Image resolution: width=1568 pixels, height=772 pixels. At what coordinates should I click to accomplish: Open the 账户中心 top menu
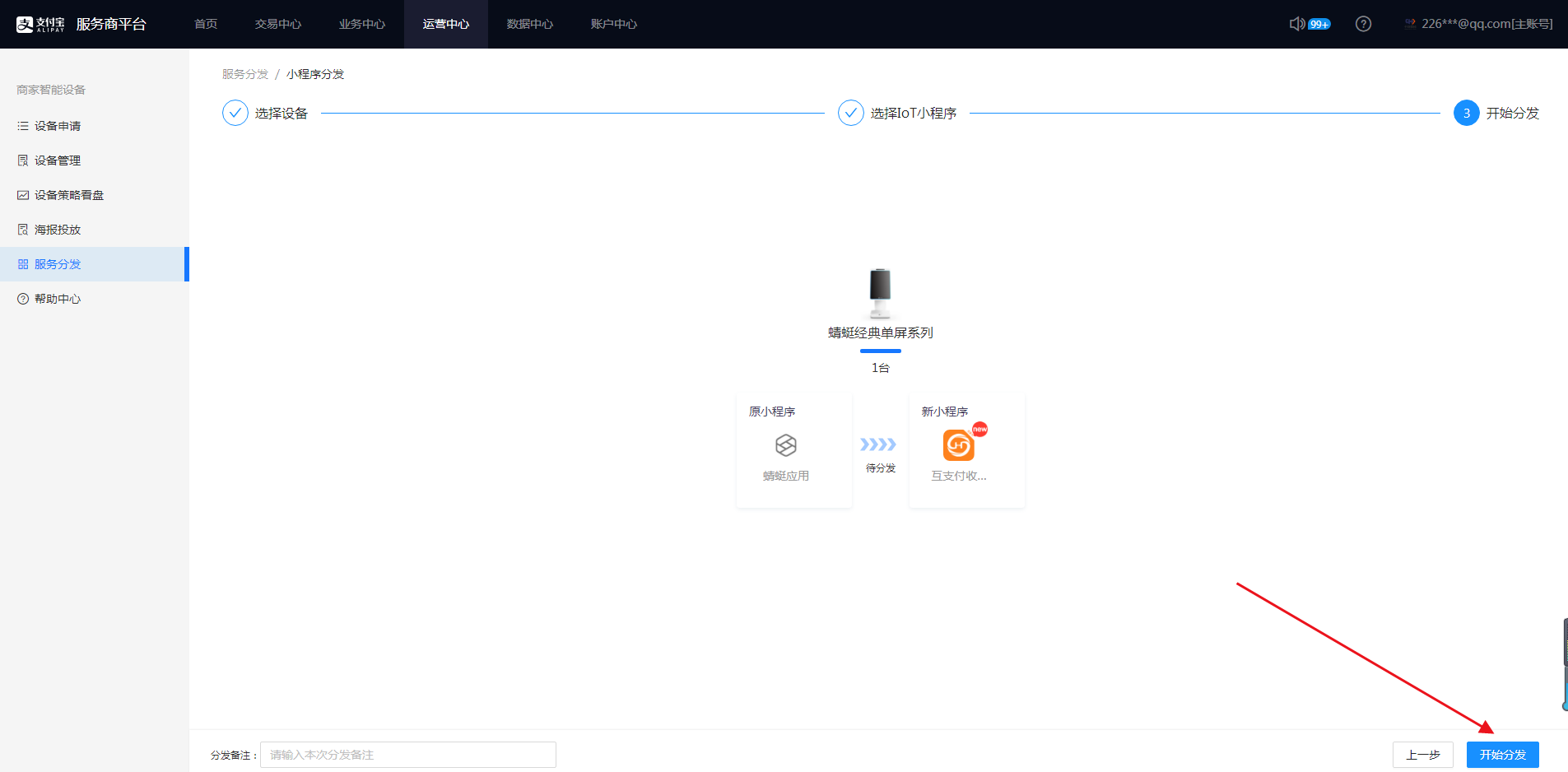pyautogui.click(x=614, y=24)
